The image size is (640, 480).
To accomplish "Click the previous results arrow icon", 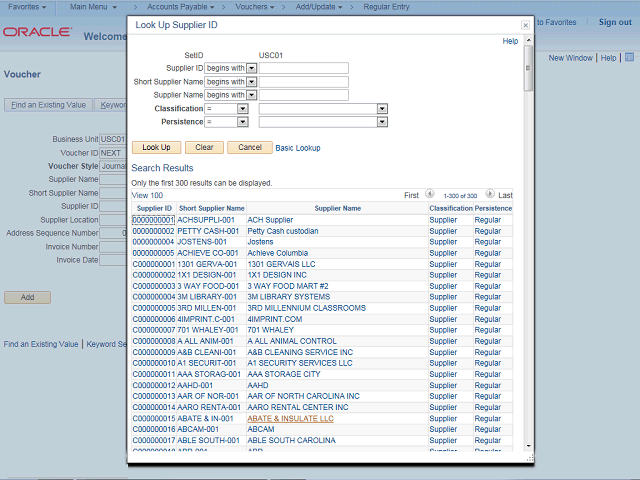I will click(430, 195).
